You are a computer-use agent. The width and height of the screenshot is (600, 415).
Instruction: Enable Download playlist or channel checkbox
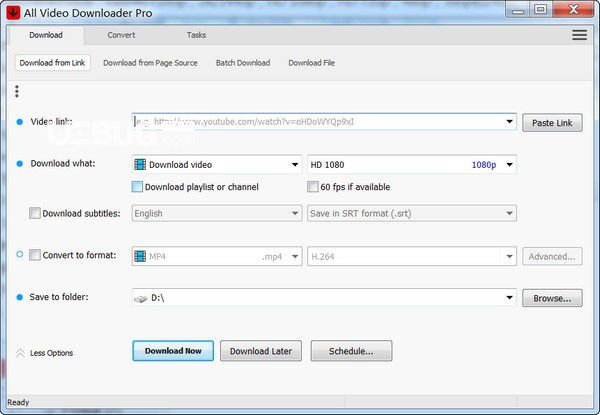click(137, 187)
